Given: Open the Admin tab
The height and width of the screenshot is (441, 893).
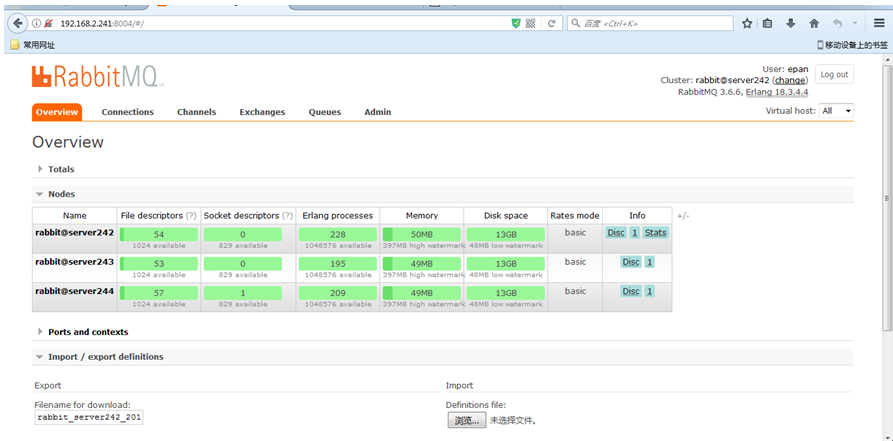Looking at the screenshot, I should click(x=378, y=112).
